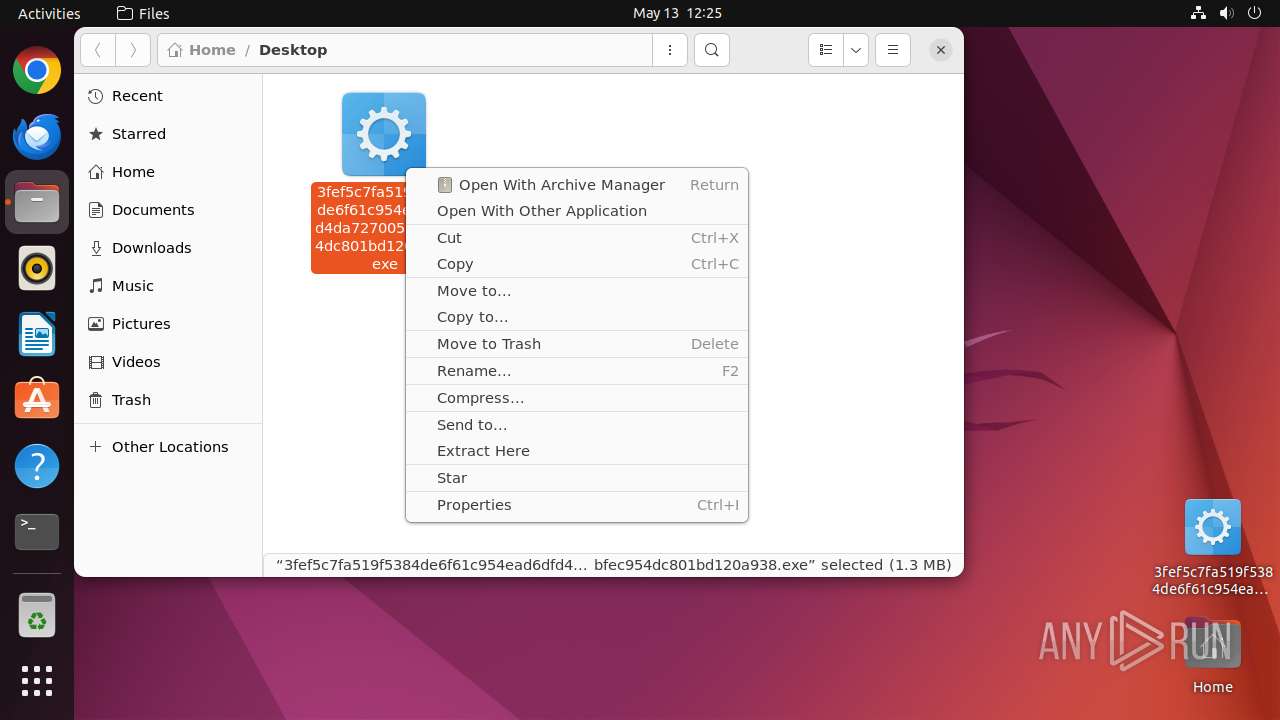Select Cut from the context menu

[x=577, y=238]
